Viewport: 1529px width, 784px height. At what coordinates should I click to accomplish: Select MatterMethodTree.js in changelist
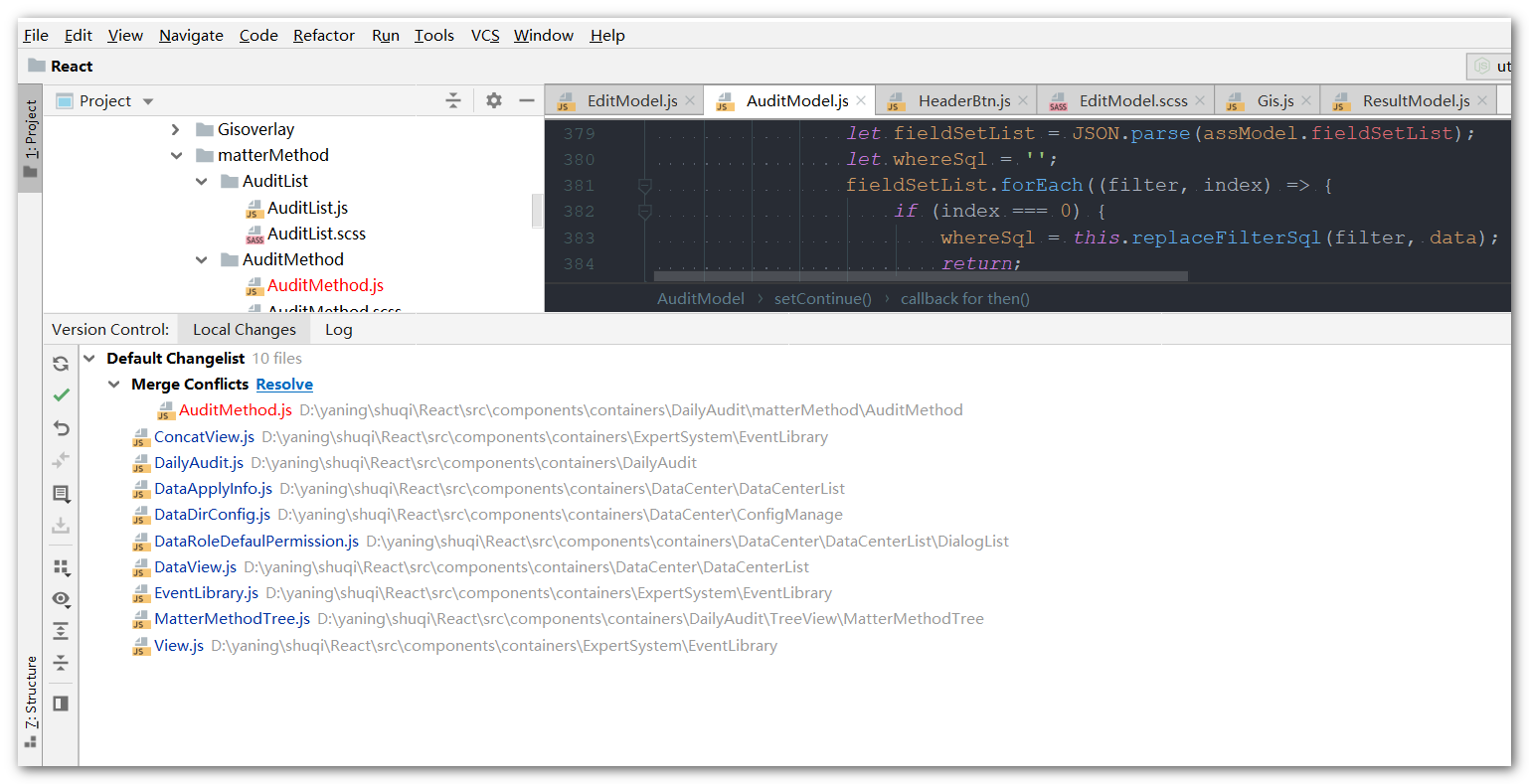pyautogui.click(x=232, y=619)
